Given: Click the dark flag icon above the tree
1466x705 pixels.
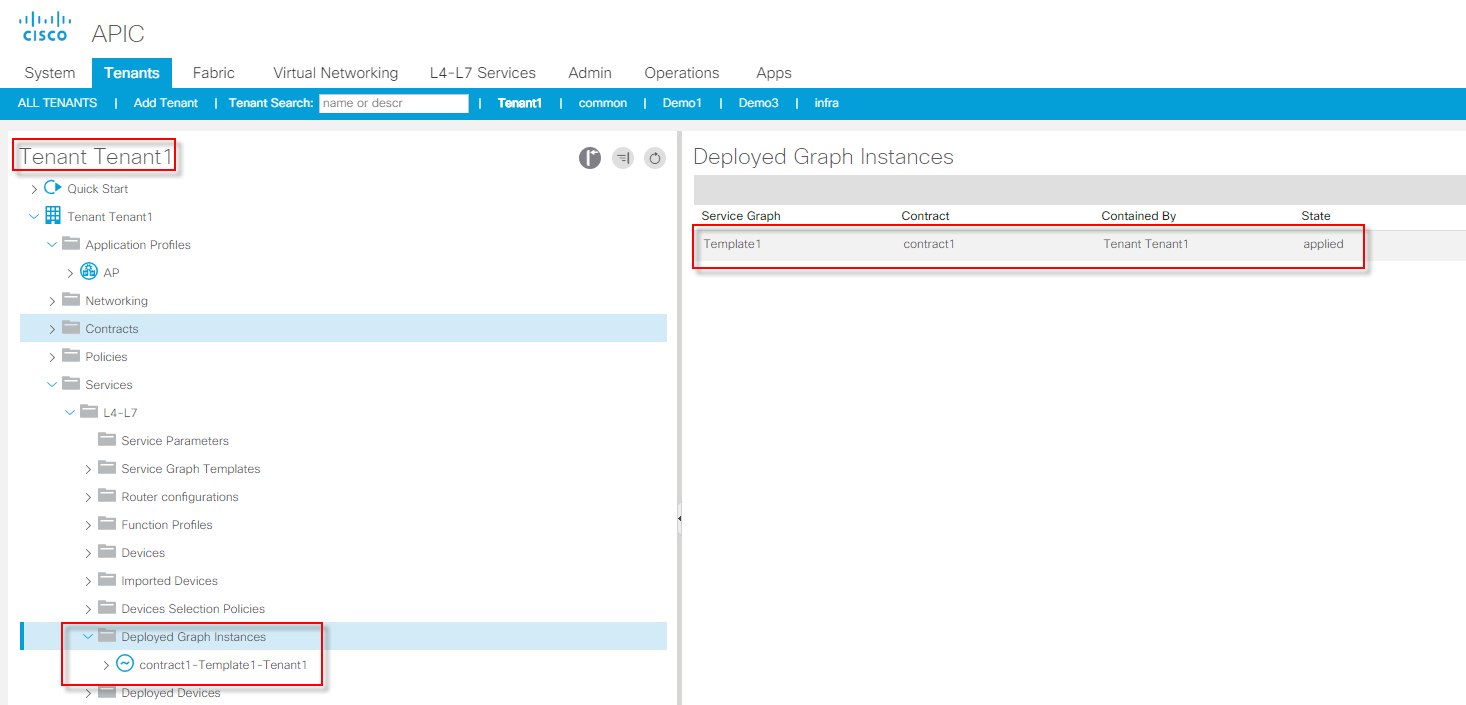Looking at the screenshot, I should 590,158.
